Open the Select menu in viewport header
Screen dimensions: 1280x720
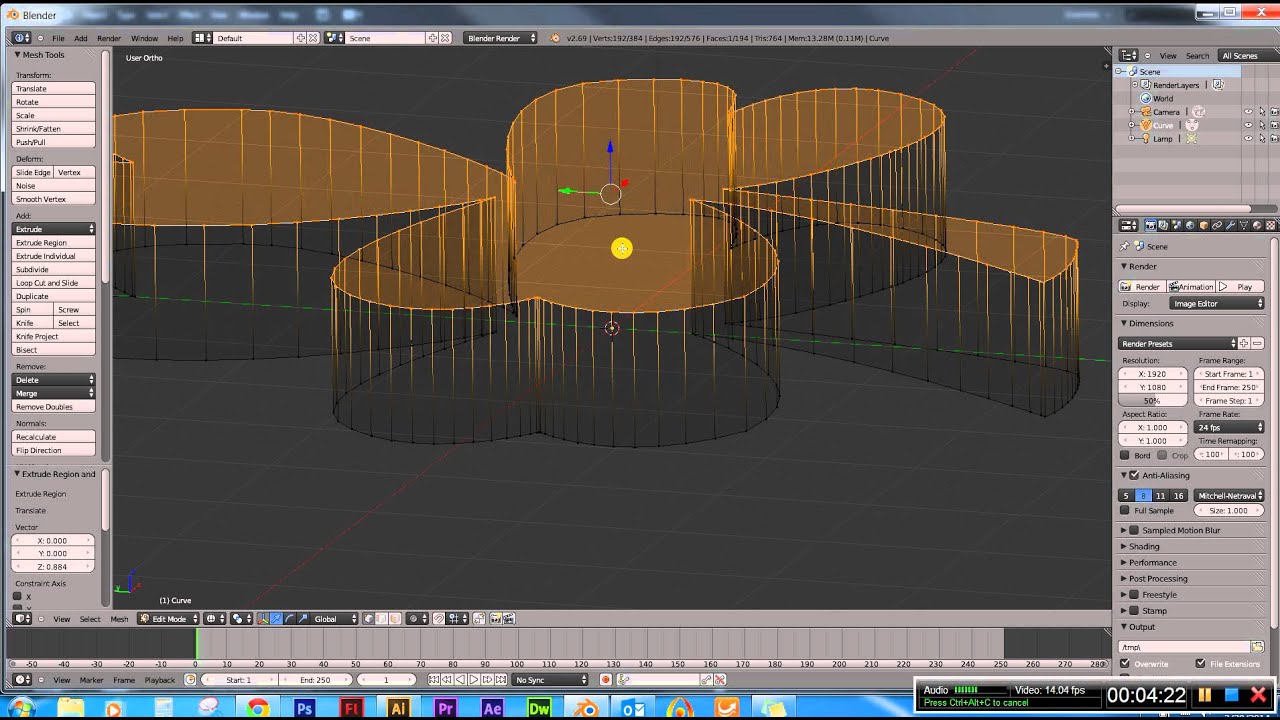[x=90, y=619]
